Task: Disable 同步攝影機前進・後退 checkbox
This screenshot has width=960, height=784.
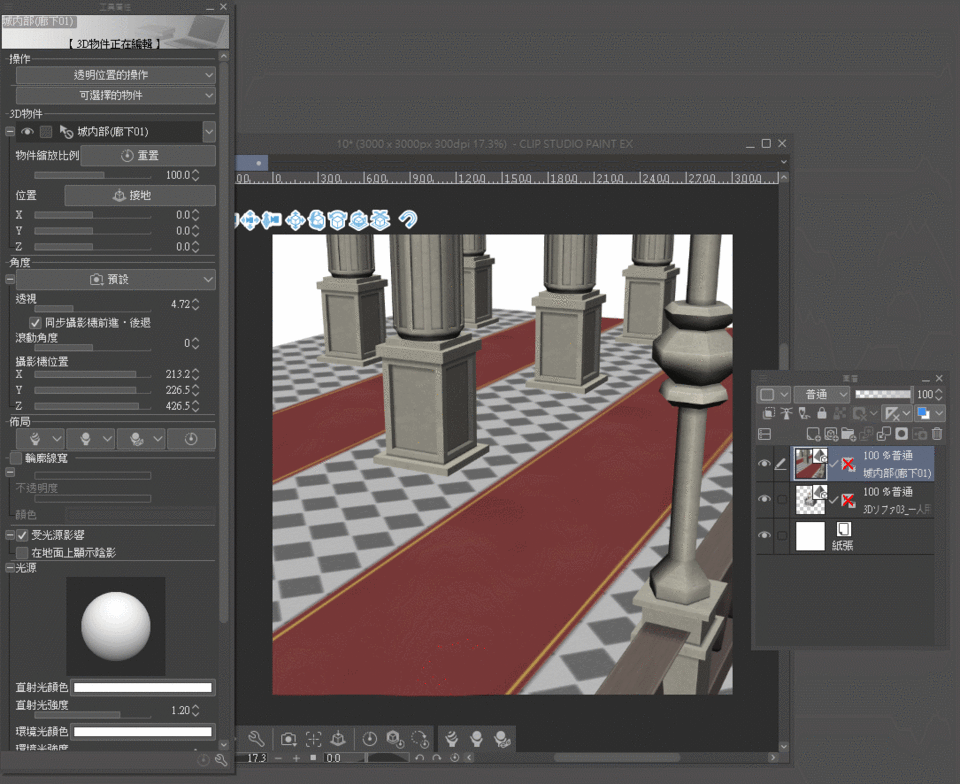Action: 36,324
